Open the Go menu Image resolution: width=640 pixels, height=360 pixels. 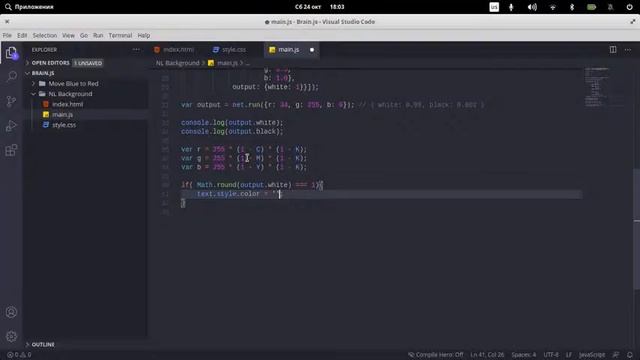[84, 36]
